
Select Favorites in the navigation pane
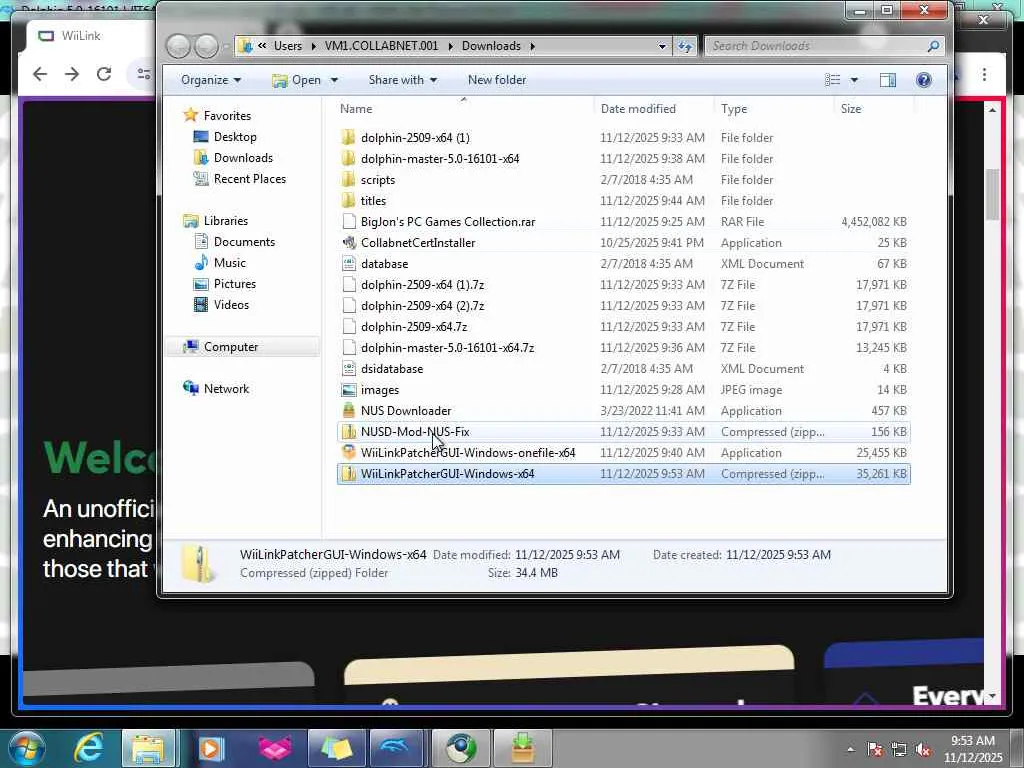click(x=227, y=116)
